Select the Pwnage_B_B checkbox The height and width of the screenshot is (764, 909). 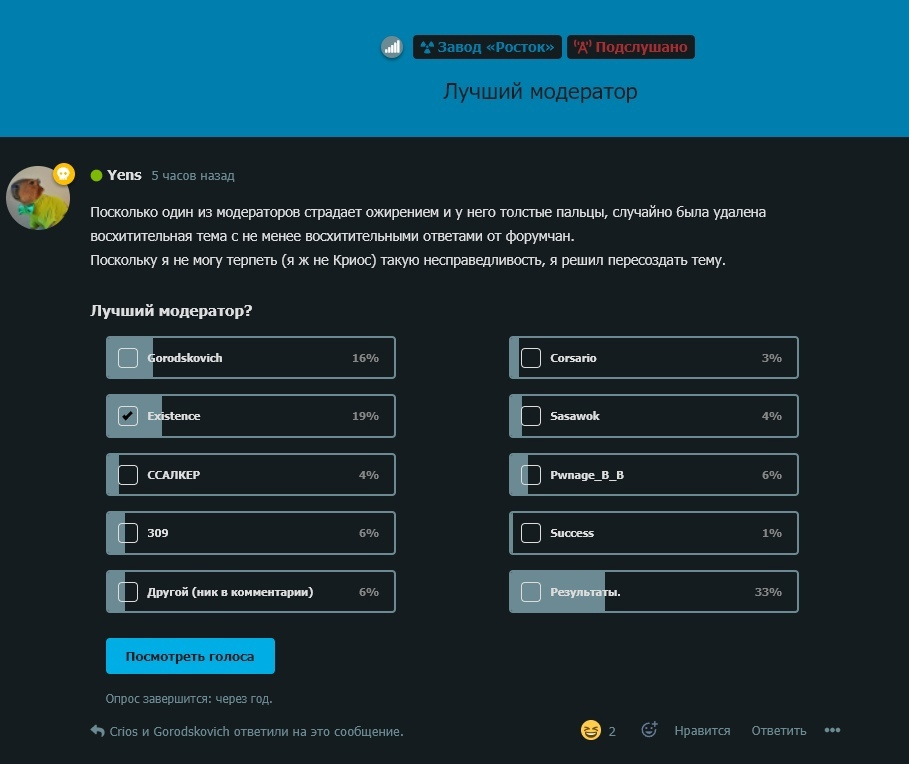pos(530,475)
